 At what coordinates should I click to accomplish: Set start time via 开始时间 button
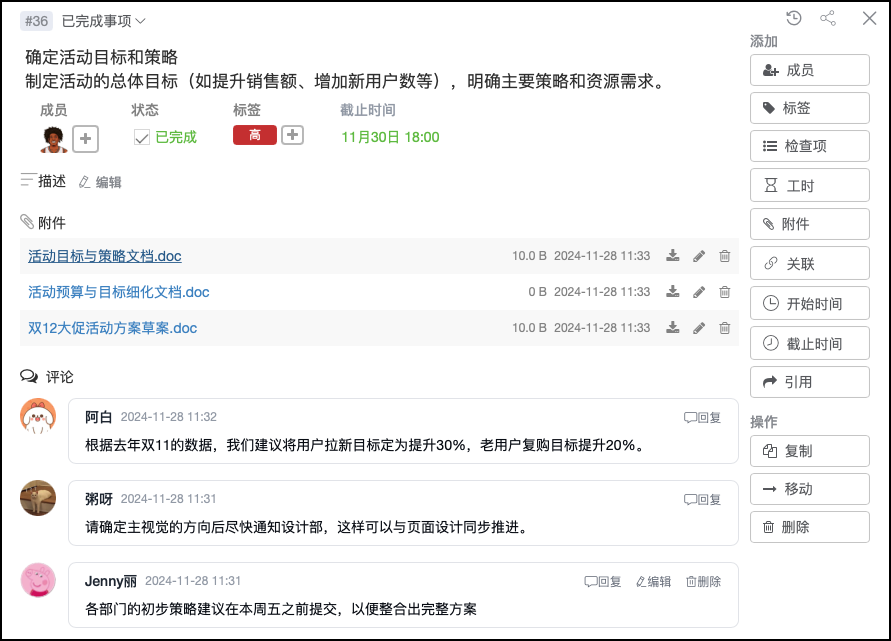[810, 303]
